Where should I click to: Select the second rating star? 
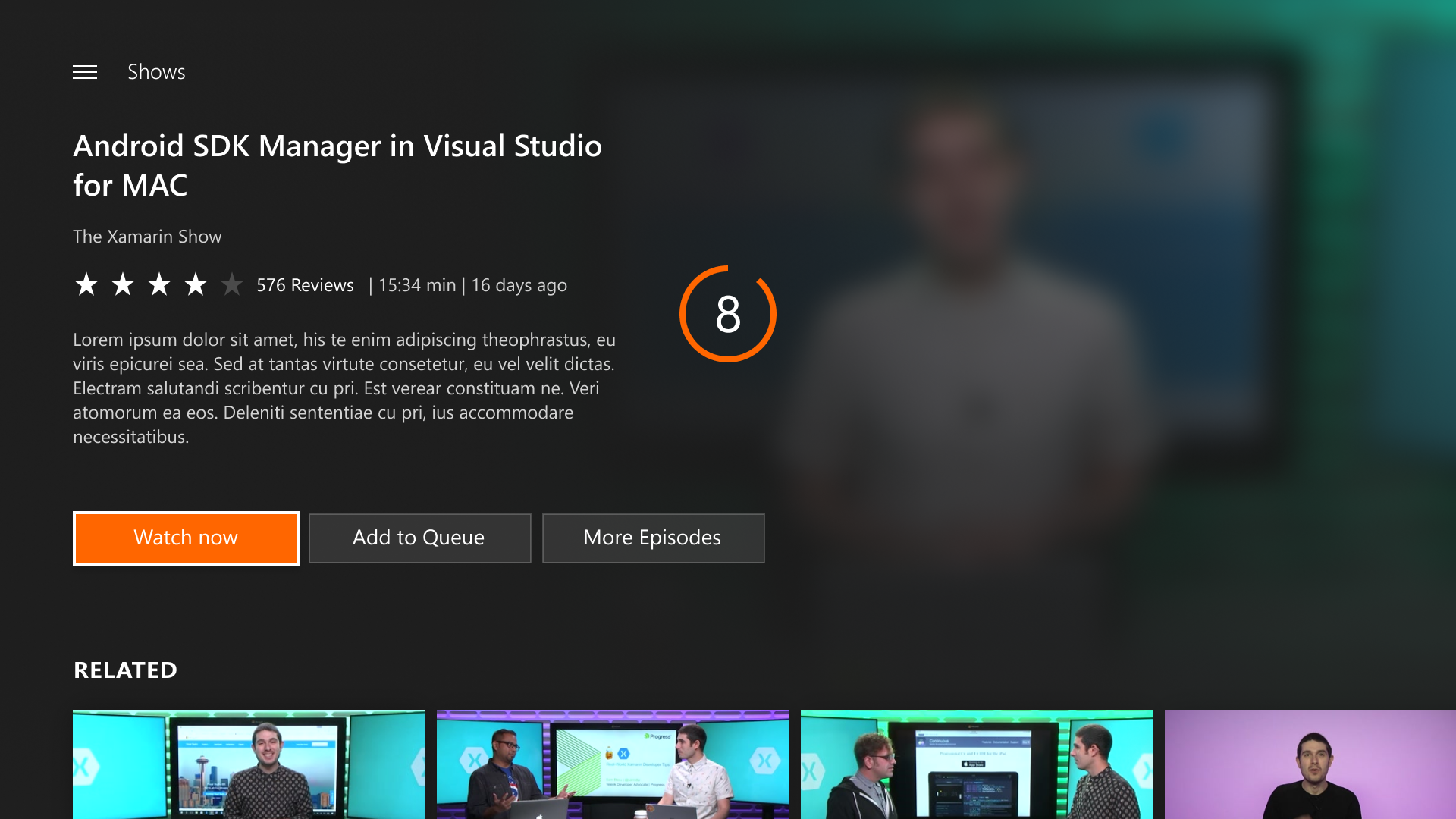click(123, 284)
